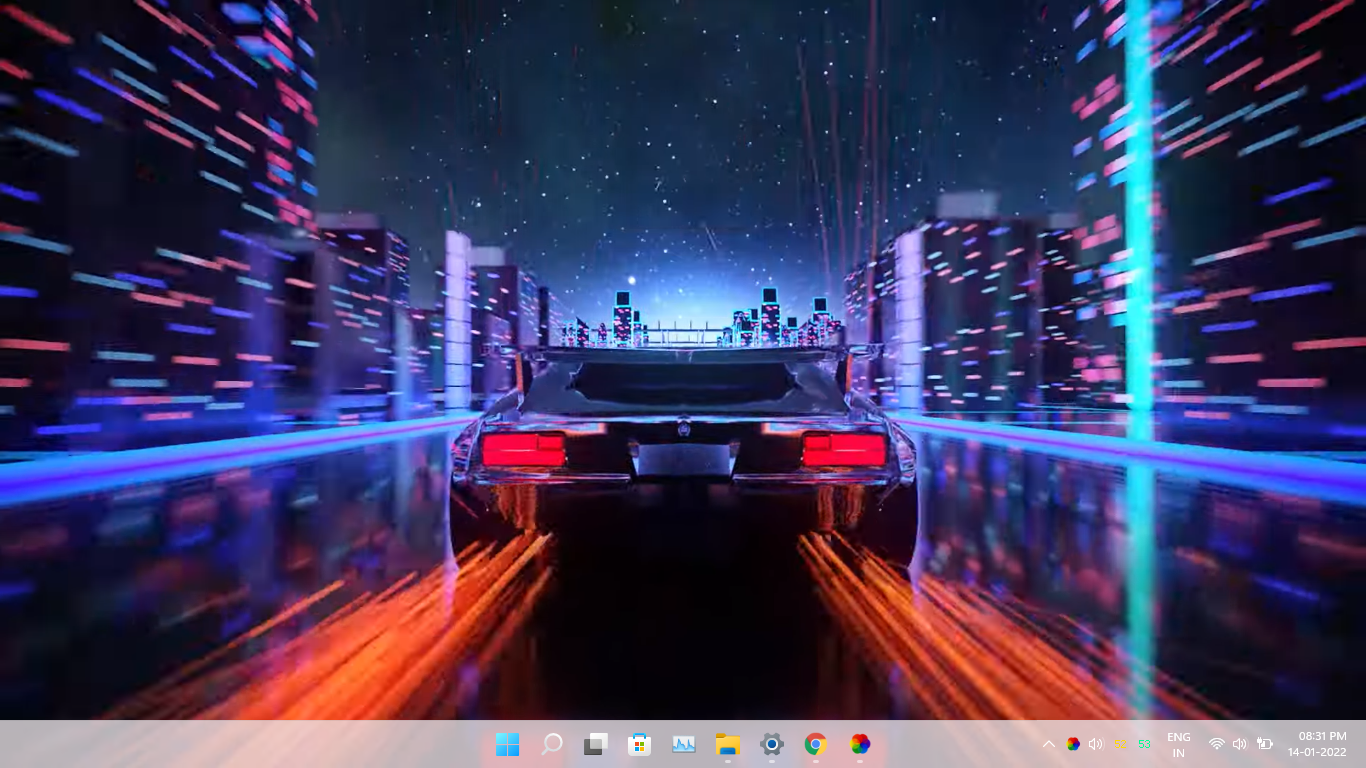The image size is (1366, 768).
Task: Open Windows Search from the taskbar
Action: 552,744
